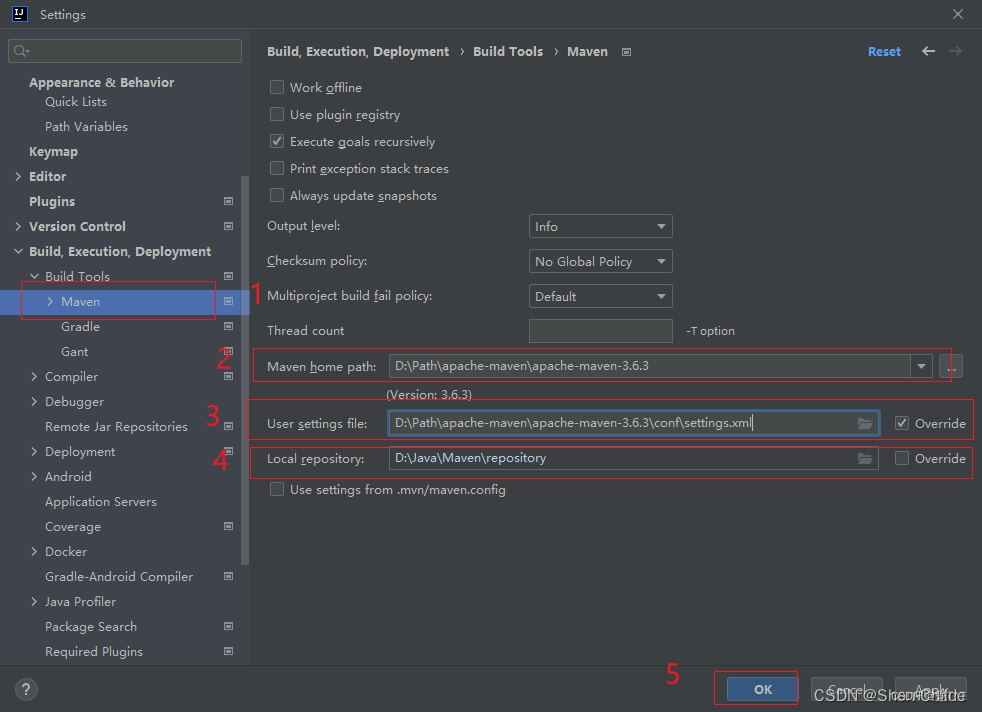
Task: Expand the Docker tree node
Action: pos(34,551)
